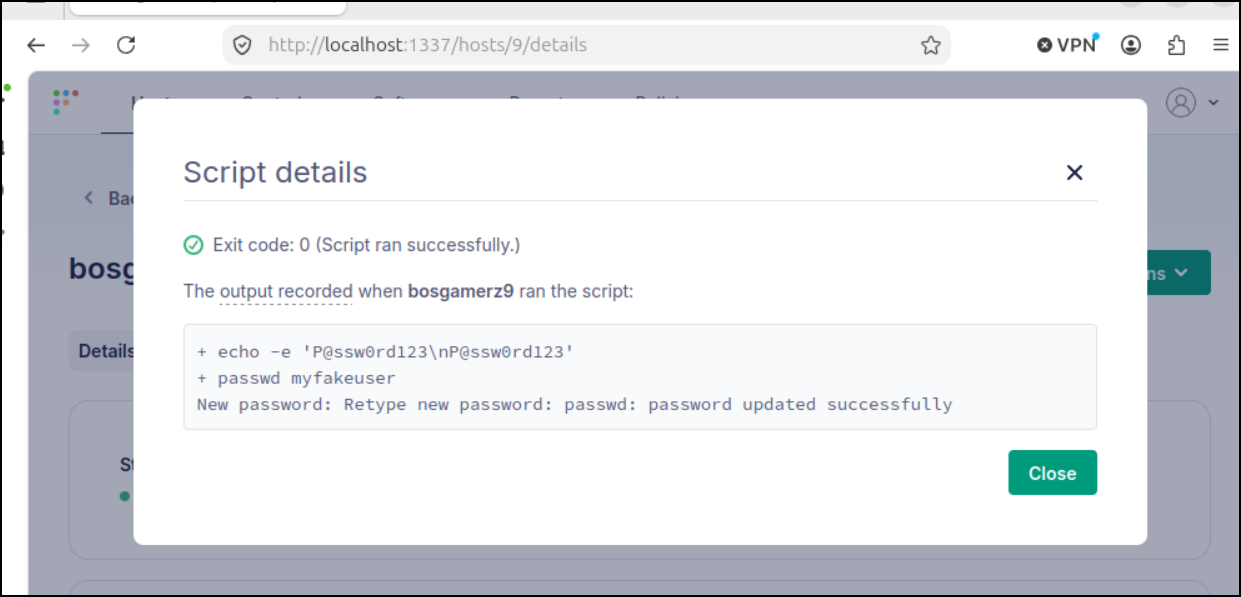Click the Fleet logo in the app header

pyautogui.click(x=65, y=101)
